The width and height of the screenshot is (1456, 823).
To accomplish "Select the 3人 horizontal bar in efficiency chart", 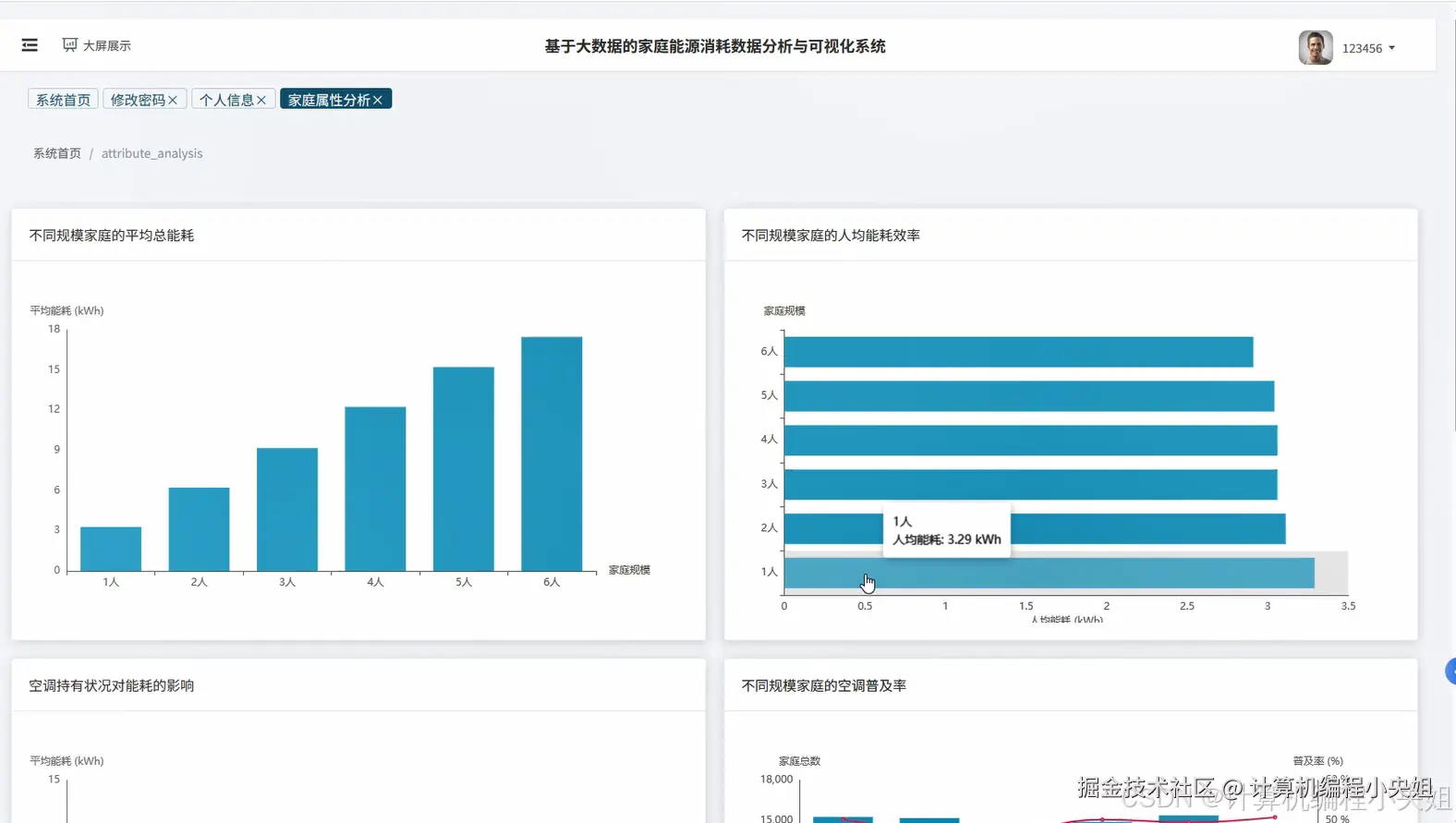I will (1030, 484).
